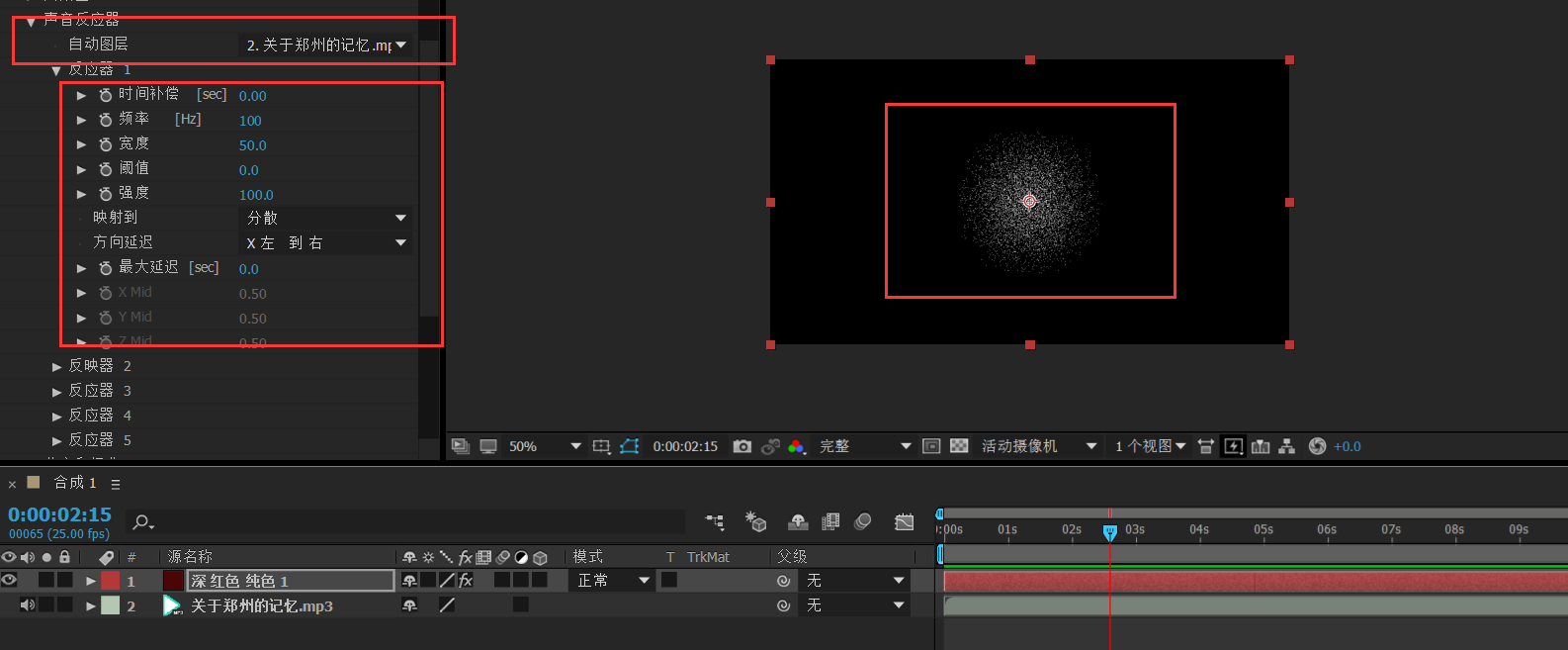
Task: Click the 模式 column header
Action: click(x=588, y=557)
